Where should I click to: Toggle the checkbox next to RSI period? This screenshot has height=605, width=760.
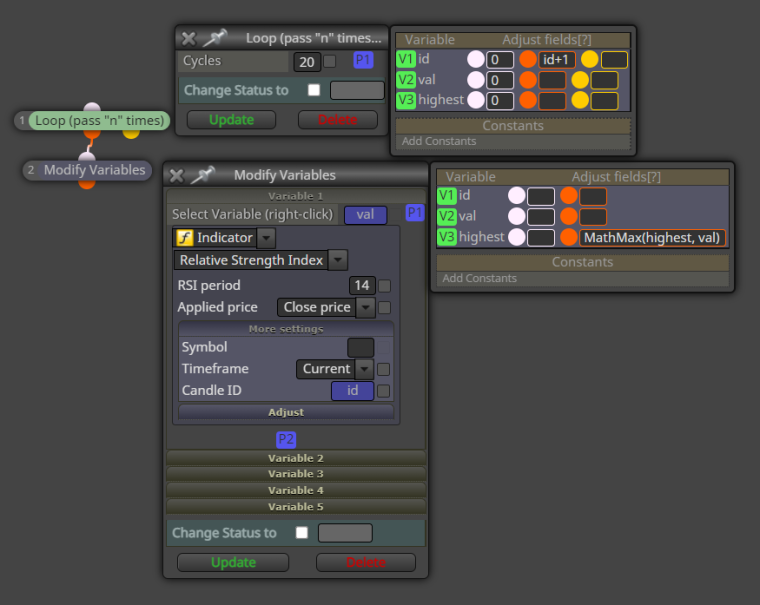coord(384,286)
